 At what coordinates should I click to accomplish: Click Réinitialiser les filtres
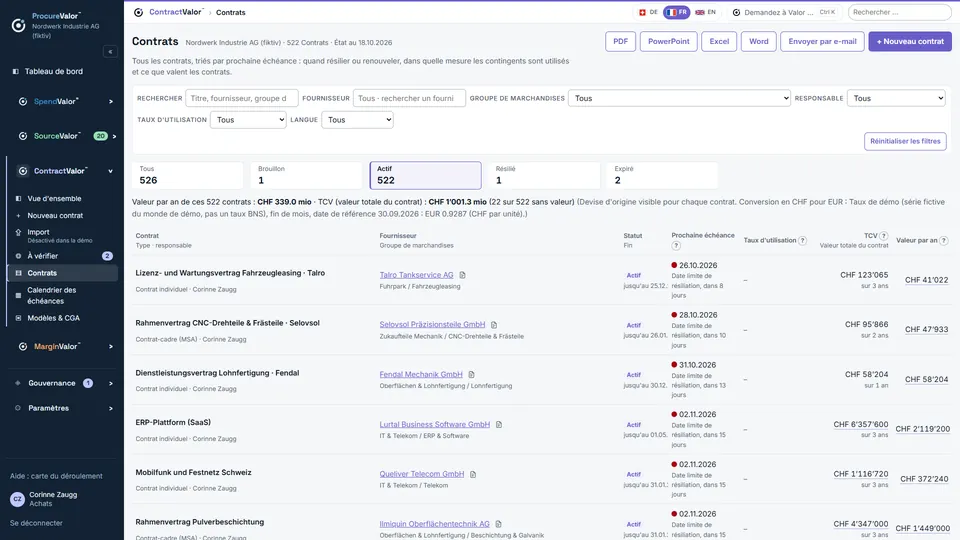[905, 141]
